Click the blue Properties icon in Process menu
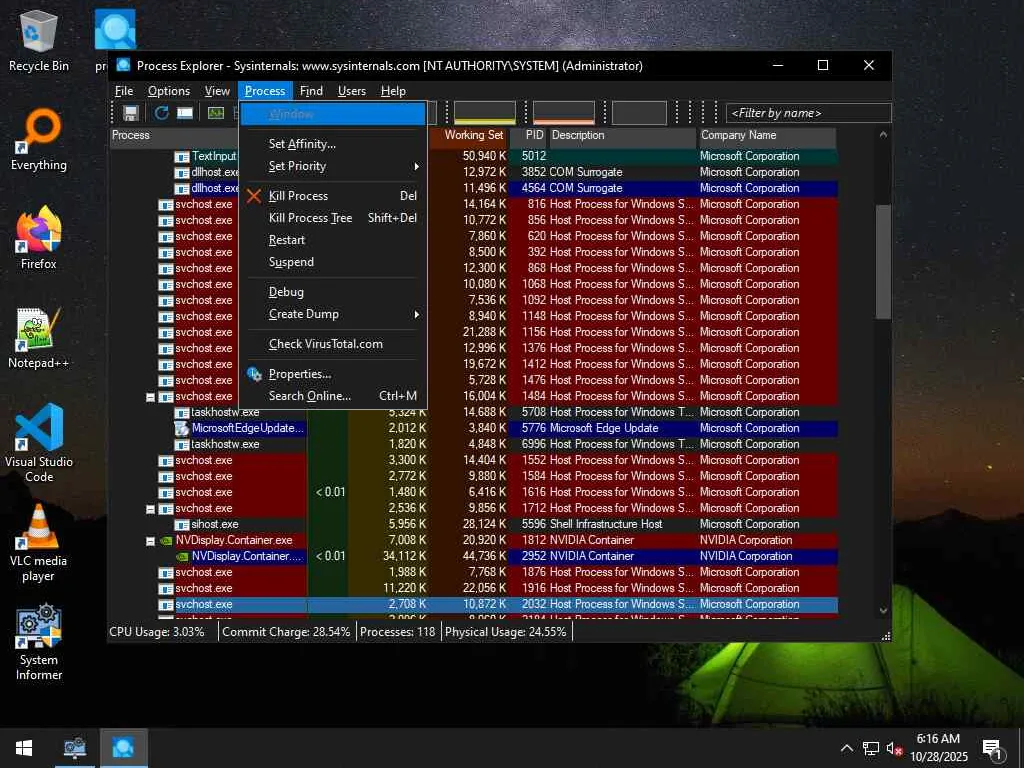1024x768 pixels. point(254,374)
